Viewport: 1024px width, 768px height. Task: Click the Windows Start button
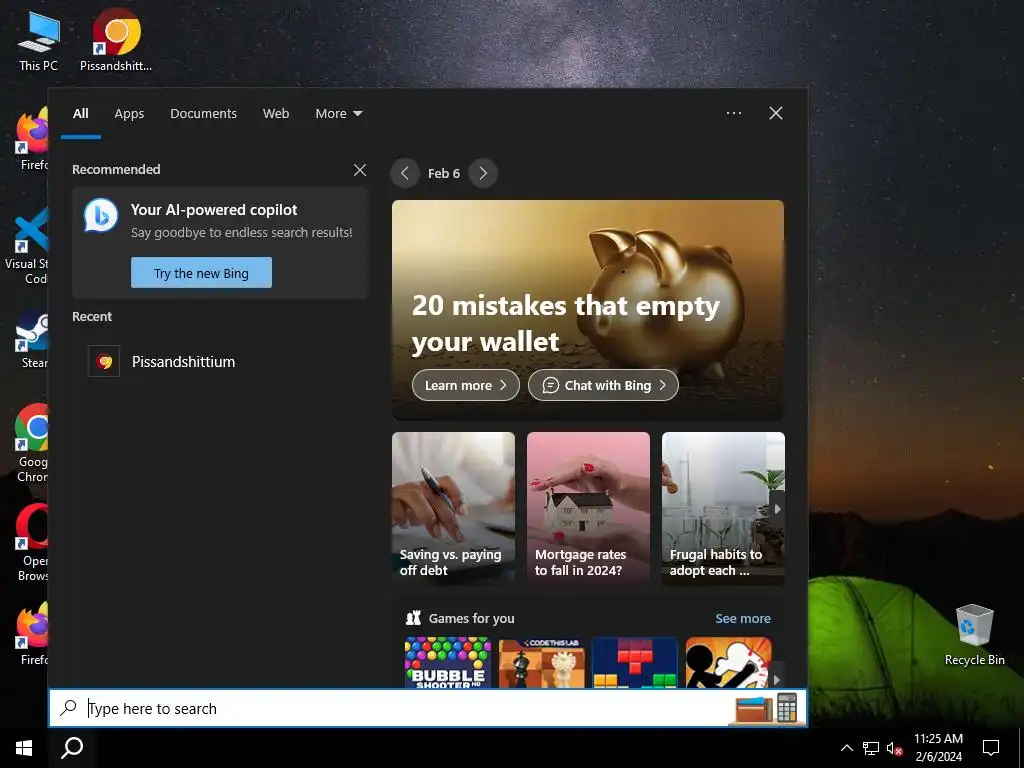coord(24,748)
